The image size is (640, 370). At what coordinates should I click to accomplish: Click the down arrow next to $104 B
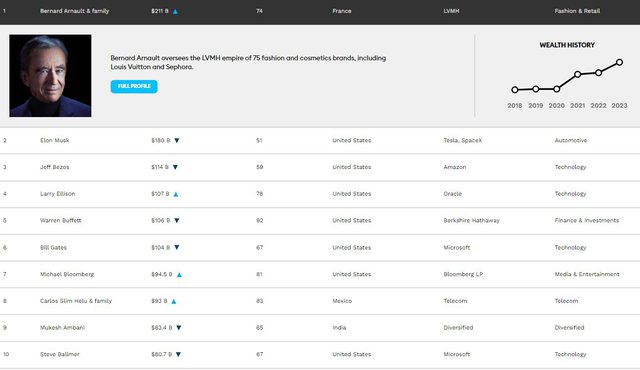(177, 247)
